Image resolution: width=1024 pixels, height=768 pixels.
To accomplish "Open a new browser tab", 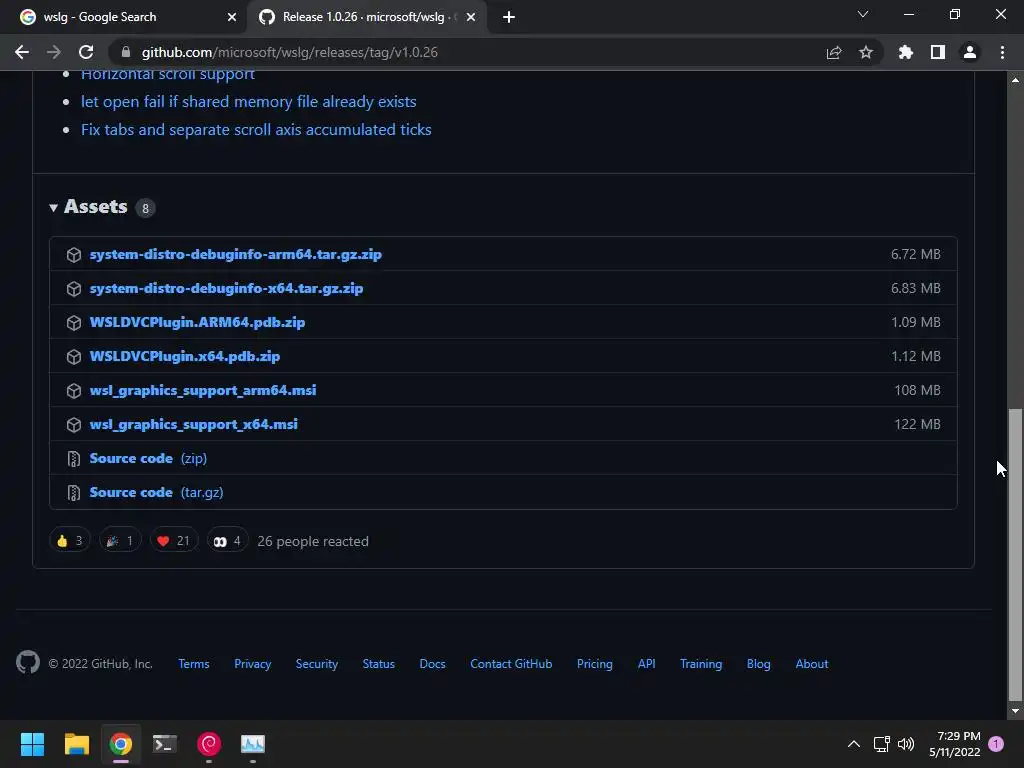I will coord(509,17).
